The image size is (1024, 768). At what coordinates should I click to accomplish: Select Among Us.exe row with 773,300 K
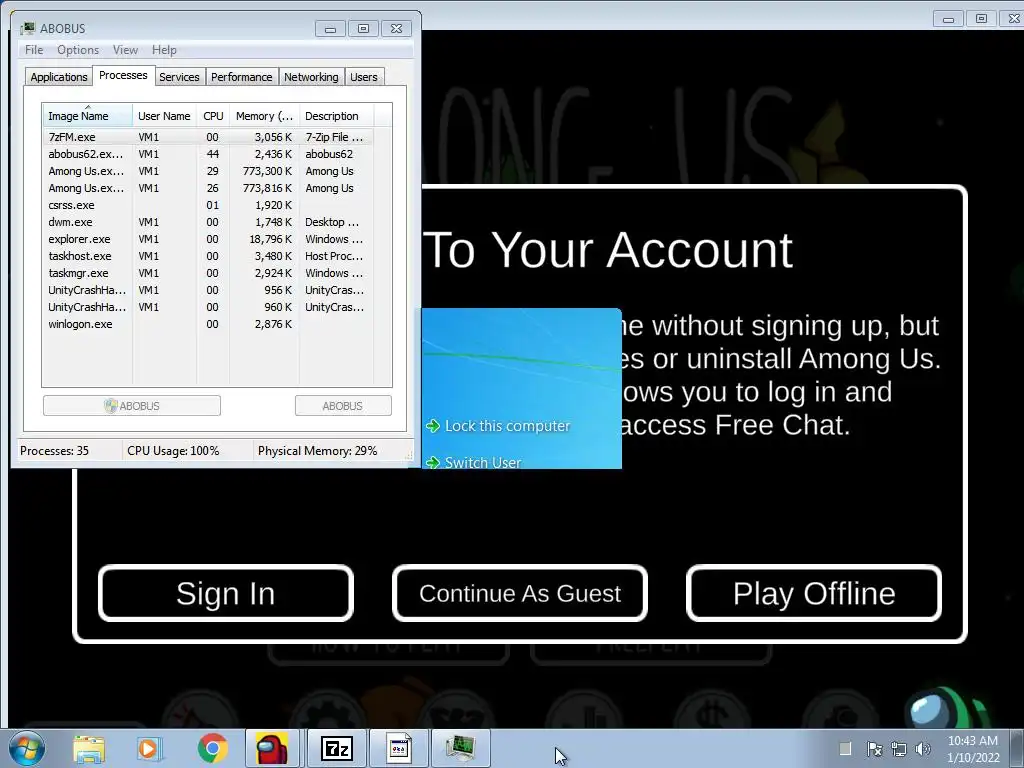(208, 171)
